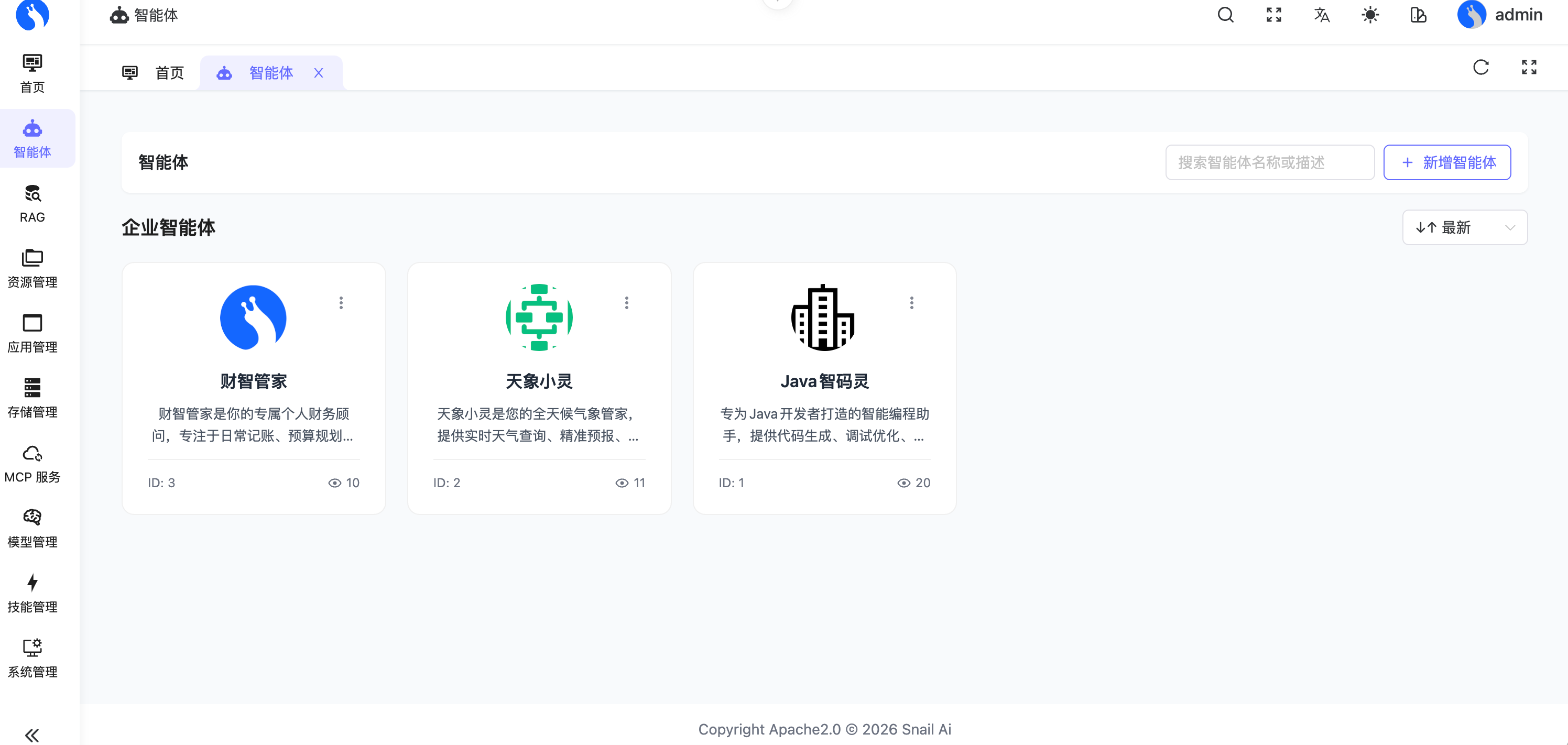Click the ID: 2 label
The height and width of the screenshot is (745, 1568).
coord(446,483)
